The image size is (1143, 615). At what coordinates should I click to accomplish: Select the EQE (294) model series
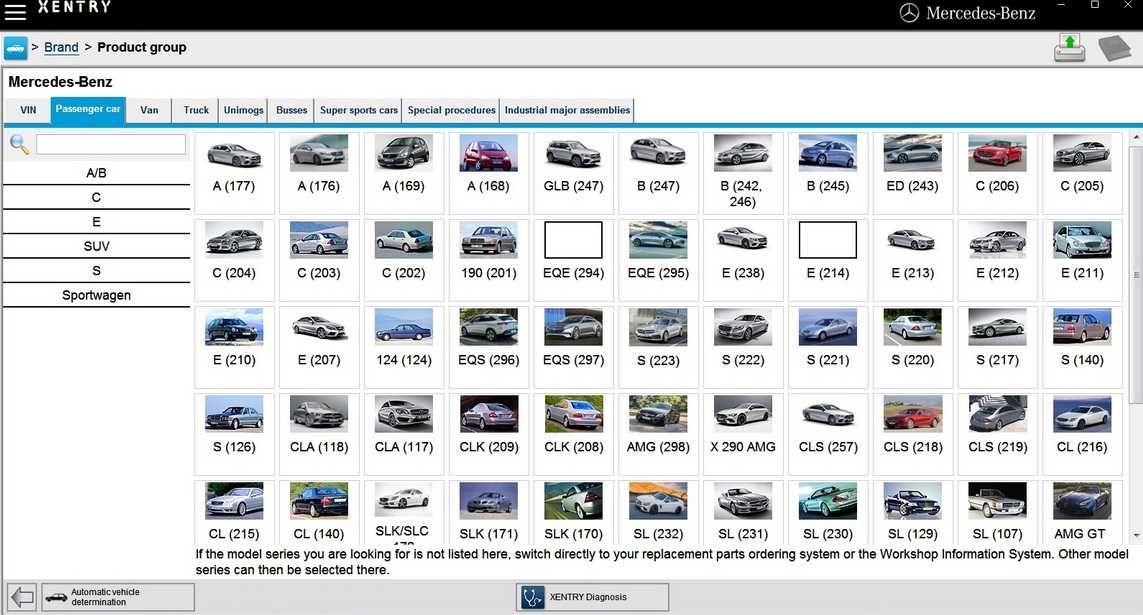pyautogui.click(x=574, y=259)
